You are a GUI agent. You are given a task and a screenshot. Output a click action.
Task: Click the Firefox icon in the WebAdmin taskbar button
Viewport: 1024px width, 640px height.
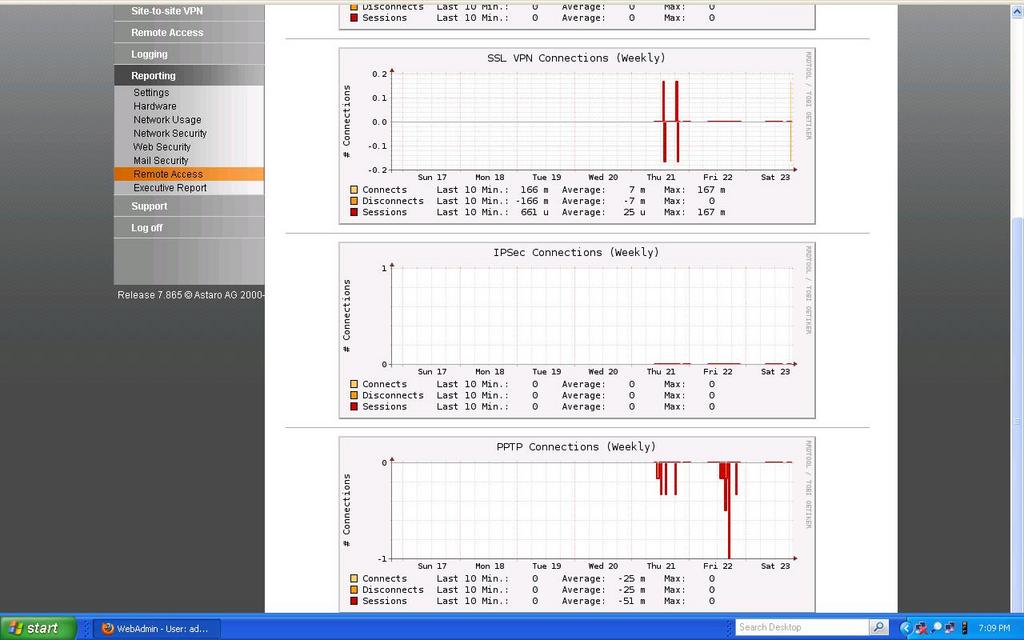108,628
